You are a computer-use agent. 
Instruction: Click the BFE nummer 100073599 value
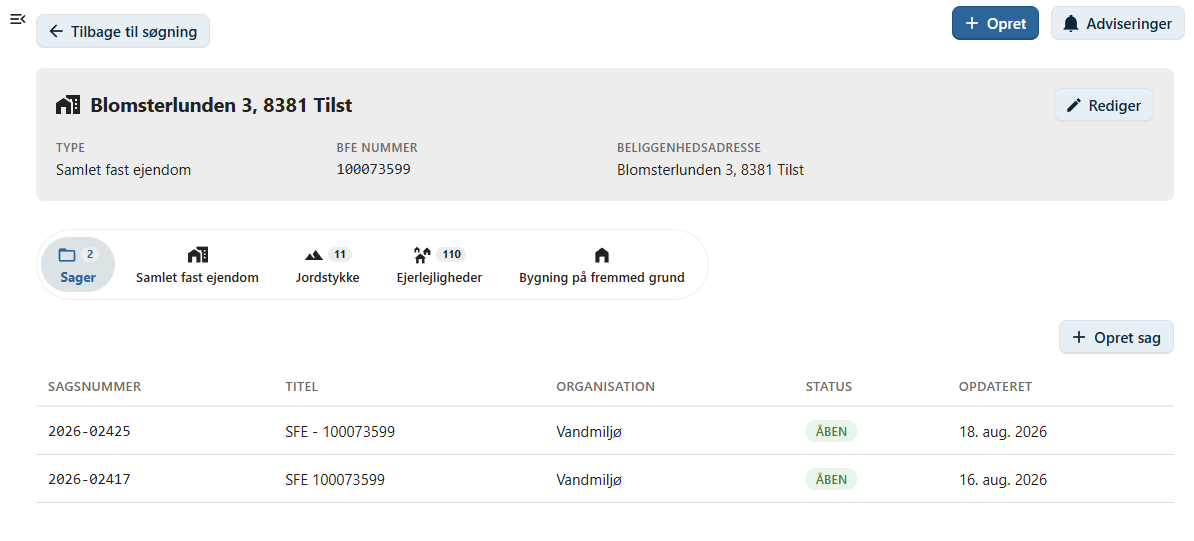[373, 169]
